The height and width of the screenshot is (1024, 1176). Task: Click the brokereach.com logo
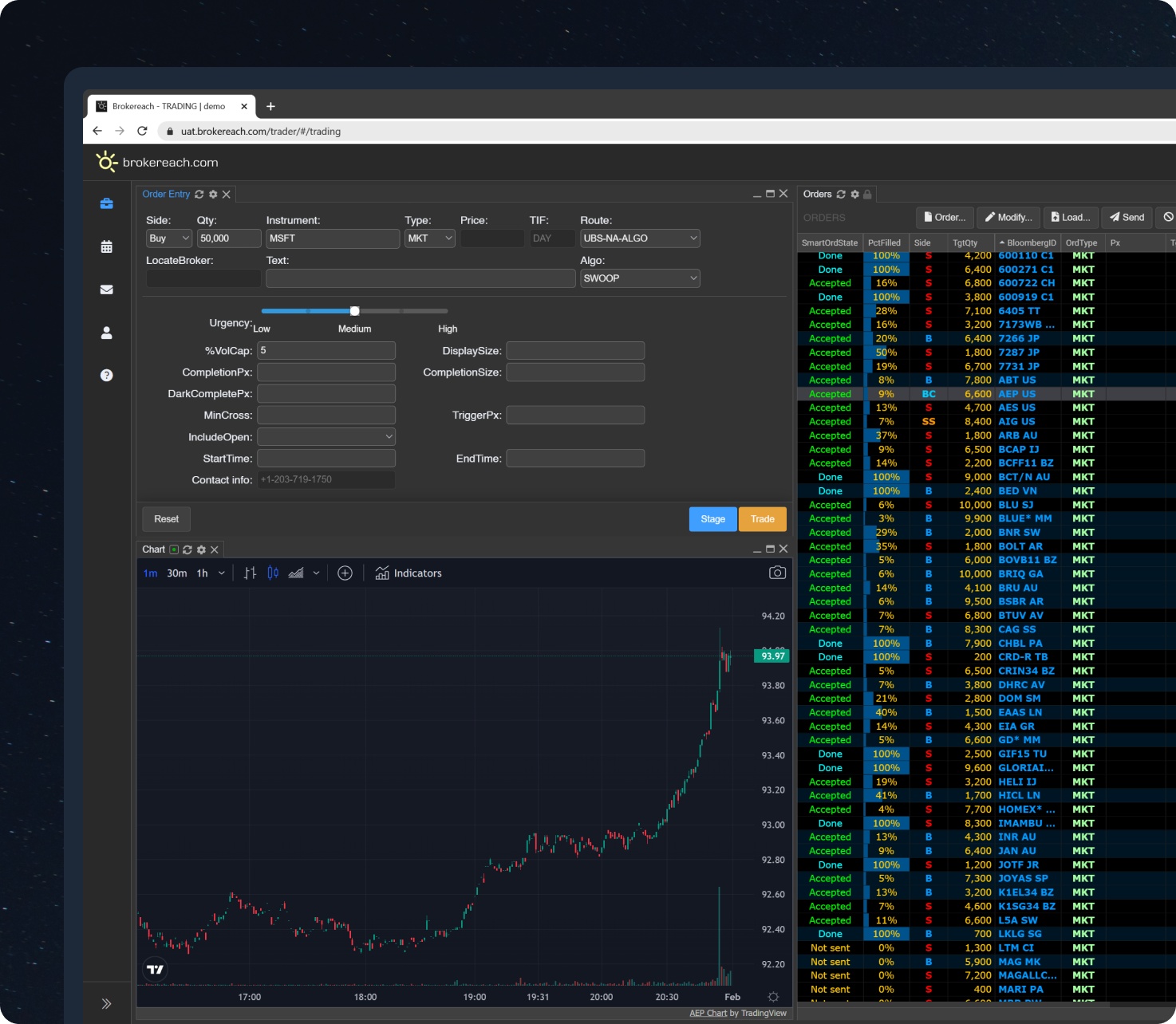point(157,163)
